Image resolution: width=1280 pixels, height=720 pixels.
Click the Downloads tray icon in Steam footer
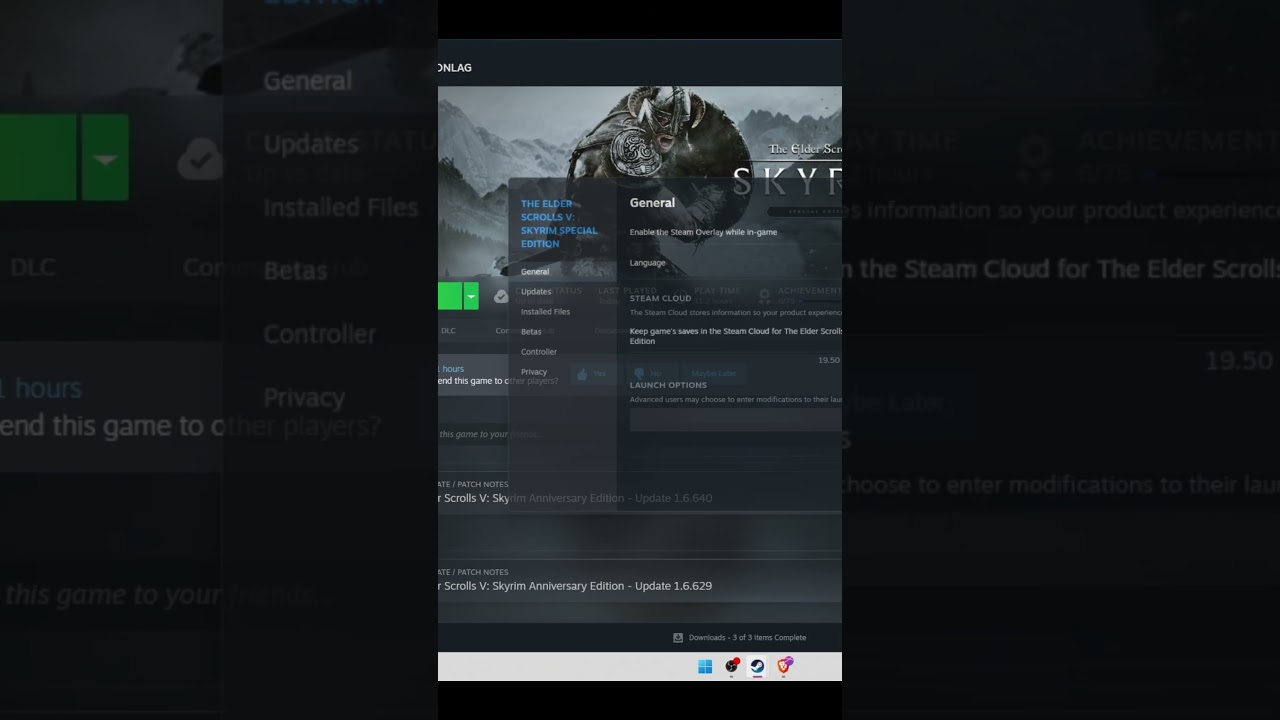678,638
